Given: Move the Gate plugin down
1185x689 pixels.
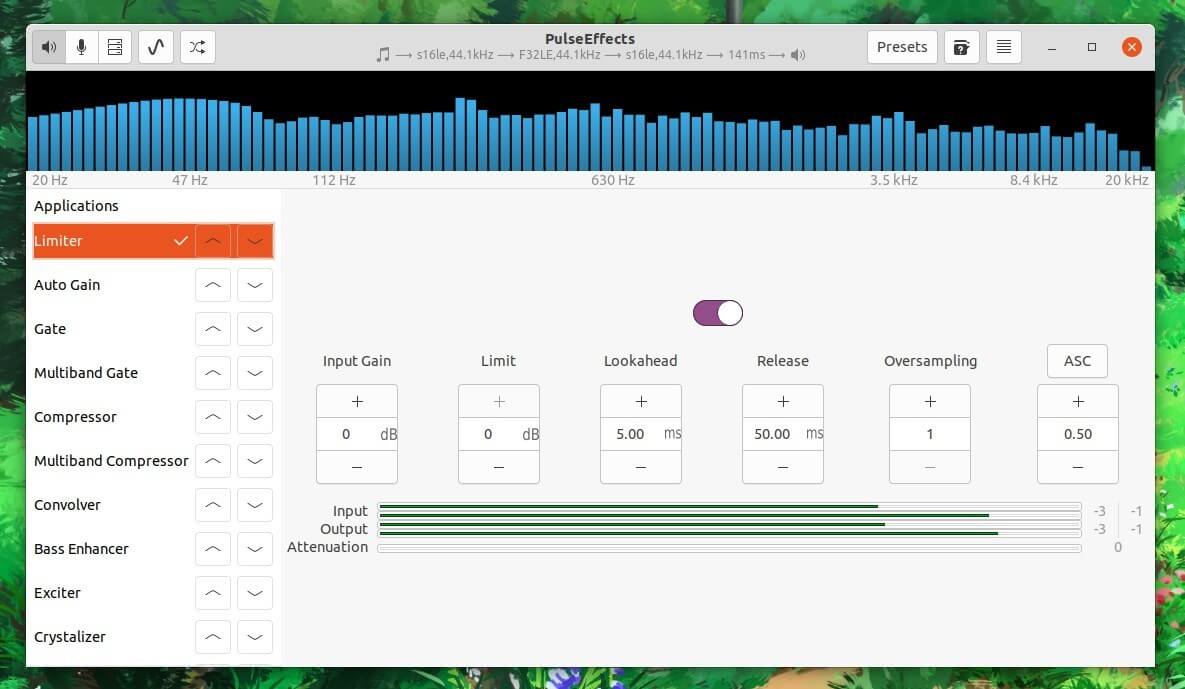Looking at the screenshot, I should 254,328.
